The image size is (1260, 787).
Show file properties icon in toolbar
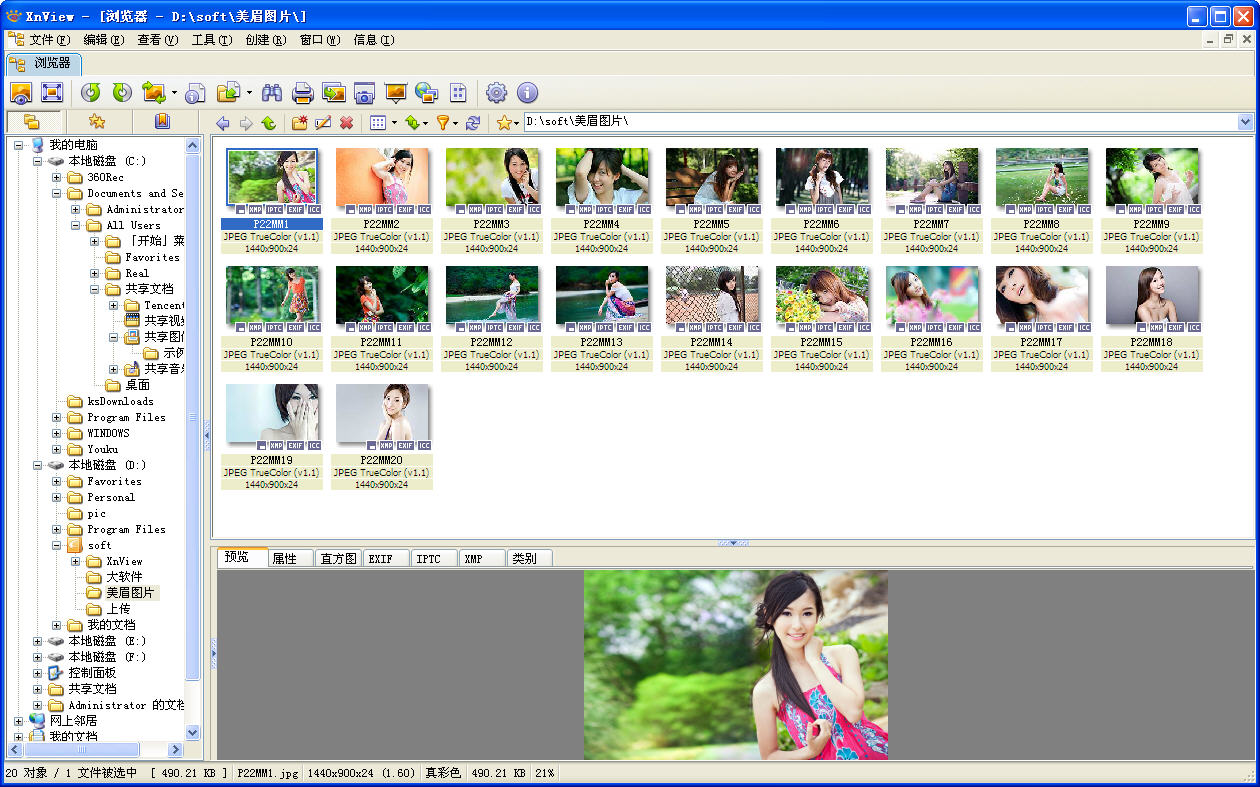196,93
